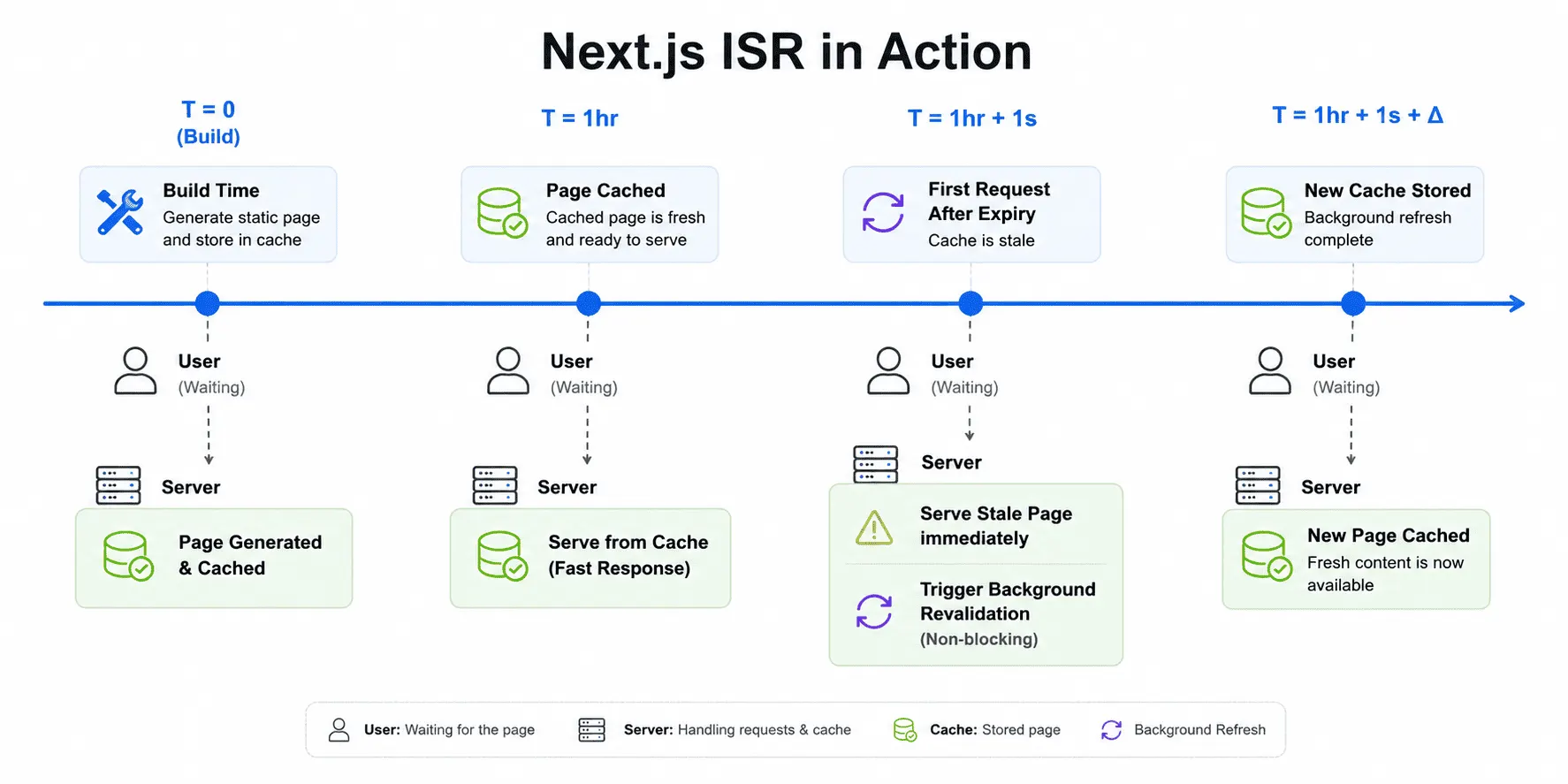Image resolution: width=1568 pixels, height=784 pixels.
Task: Click the 'Page Cached' heading
Action: pos(605,191)
